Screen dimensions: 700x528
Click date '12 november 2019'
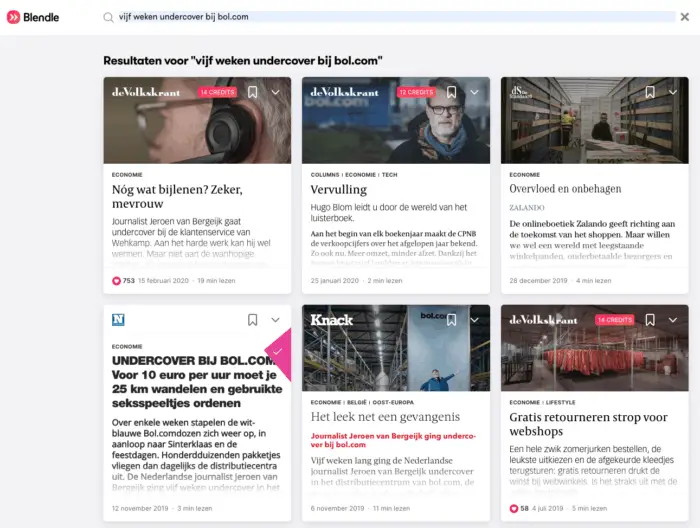pyautogui.click(x=140, y=508)
